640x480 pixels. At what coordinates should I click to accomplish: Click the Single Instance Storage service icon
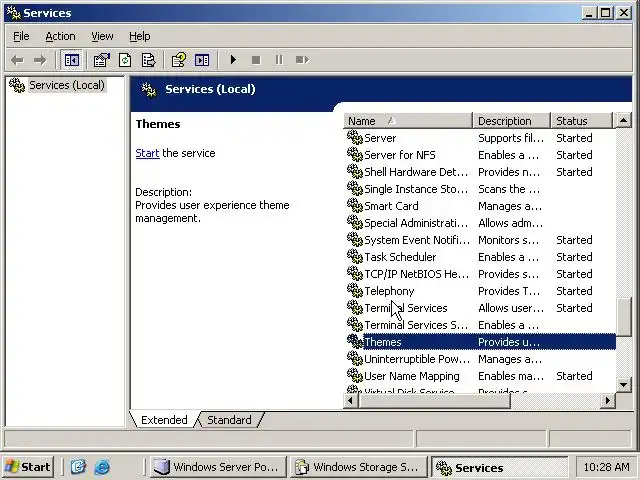pyautogui.click(x=355, y=189)
